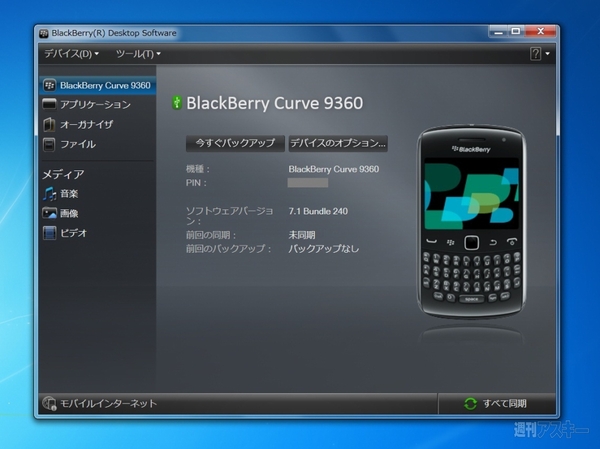Click the オーガナイザ organizer icon
The image size is (600, 449).
(49, 124)
